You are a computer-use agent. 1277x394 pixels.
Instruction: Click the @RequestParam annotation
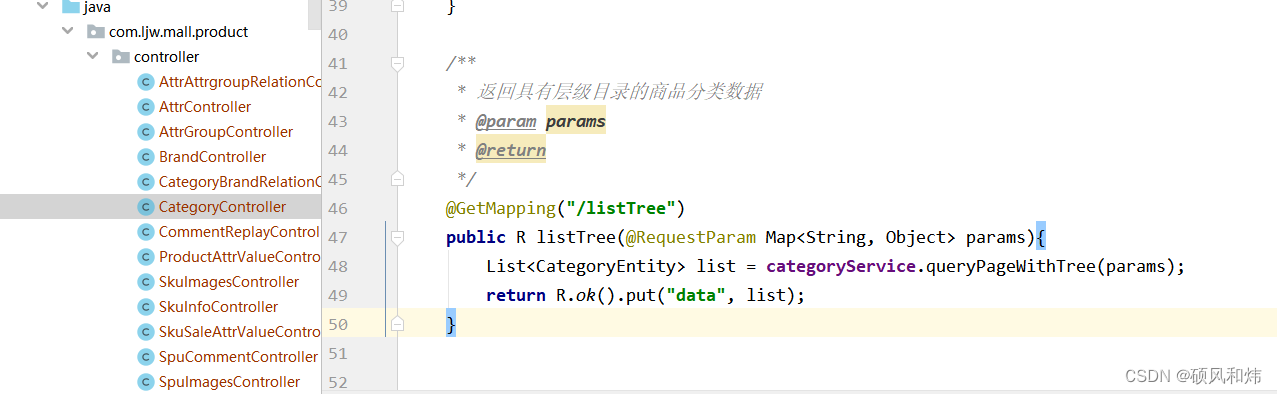[x=691, y=237]
